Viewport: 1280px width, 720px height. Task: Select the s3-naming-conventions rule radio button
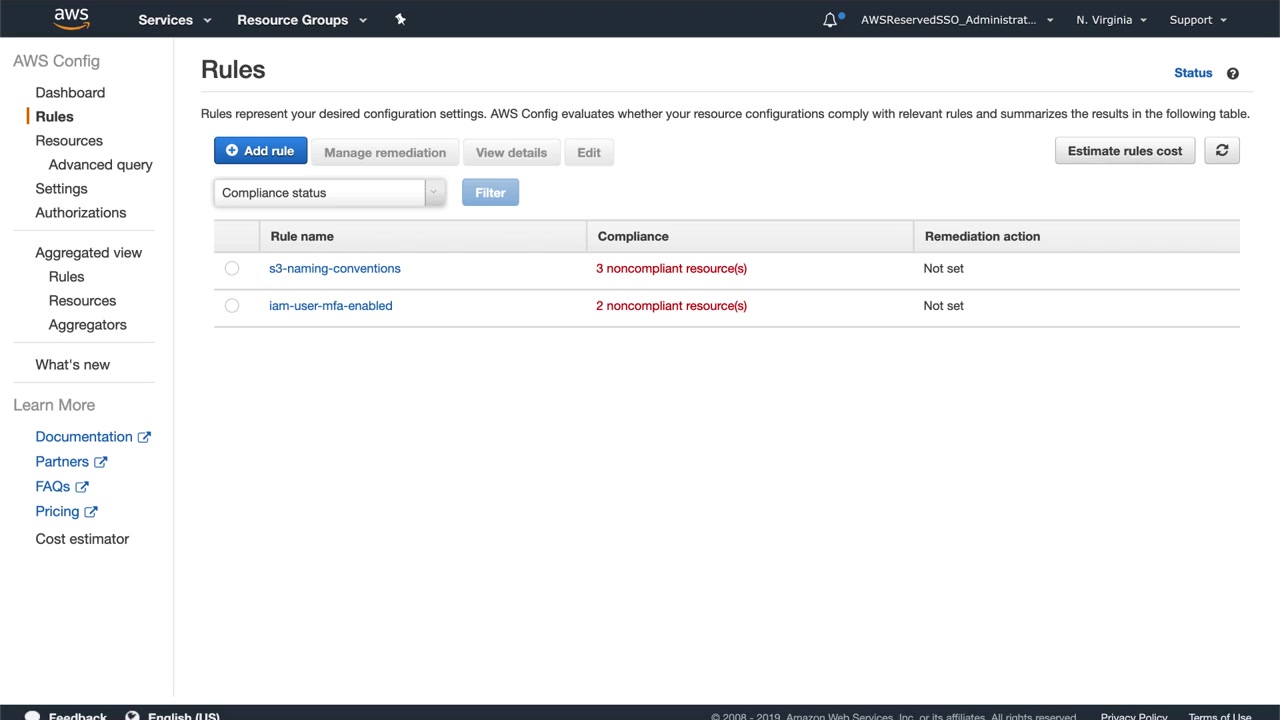[232, 268]
